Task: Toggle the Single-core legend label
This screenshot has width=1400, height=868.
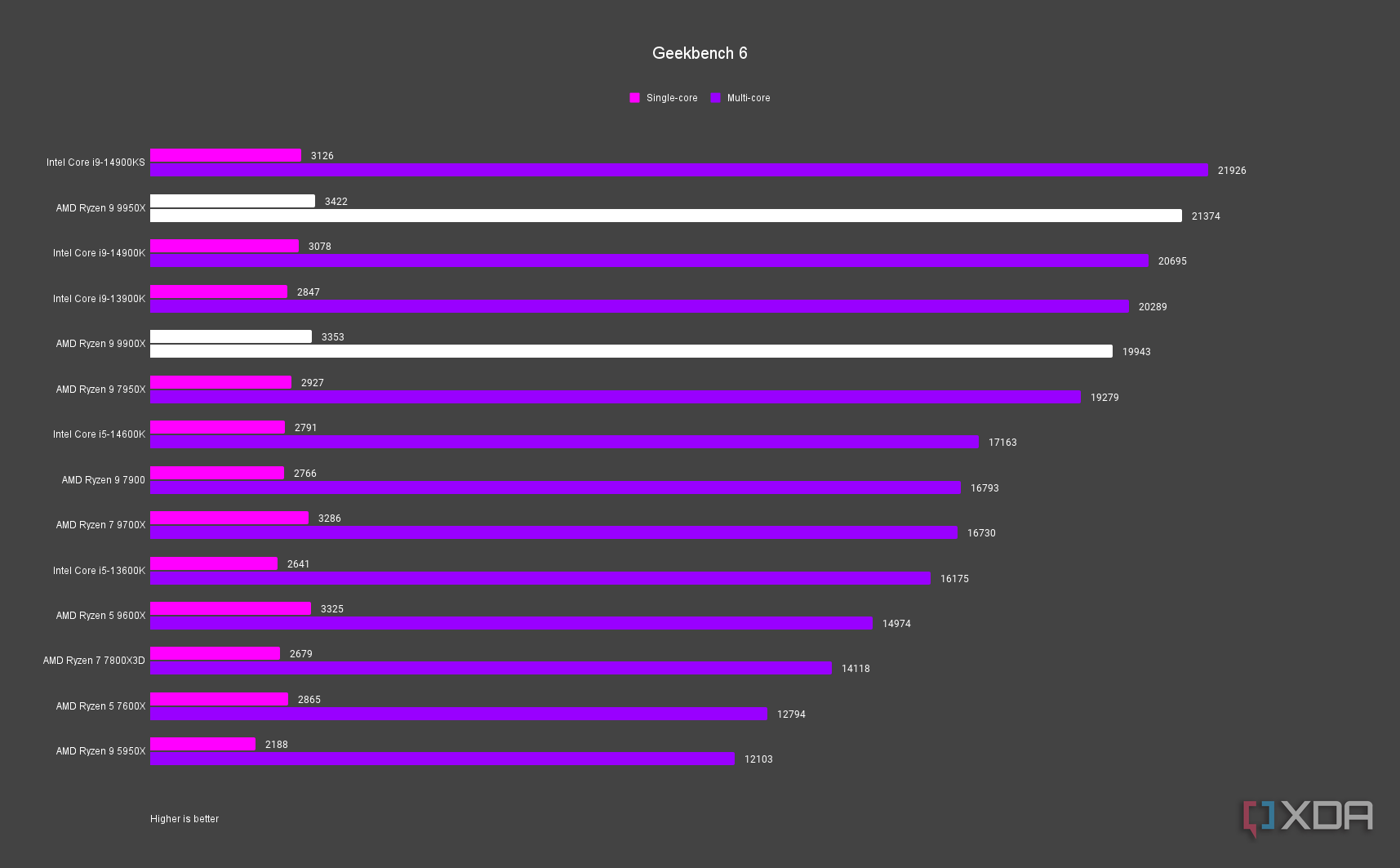Action: coord(672,98)
